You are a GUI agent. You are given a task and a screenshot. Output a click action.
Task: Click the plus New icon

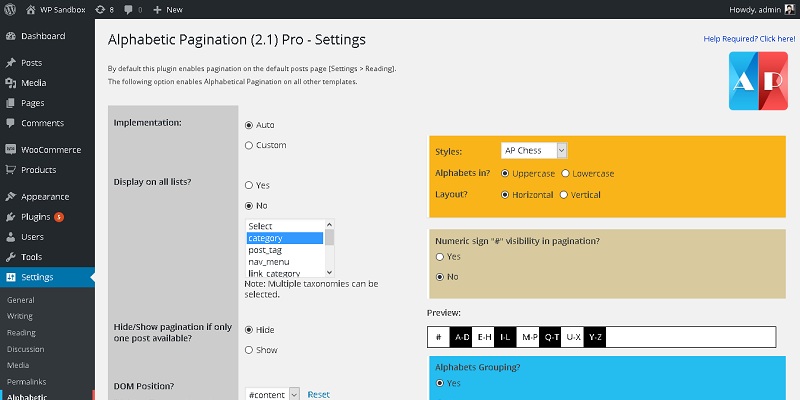point(157,9)
